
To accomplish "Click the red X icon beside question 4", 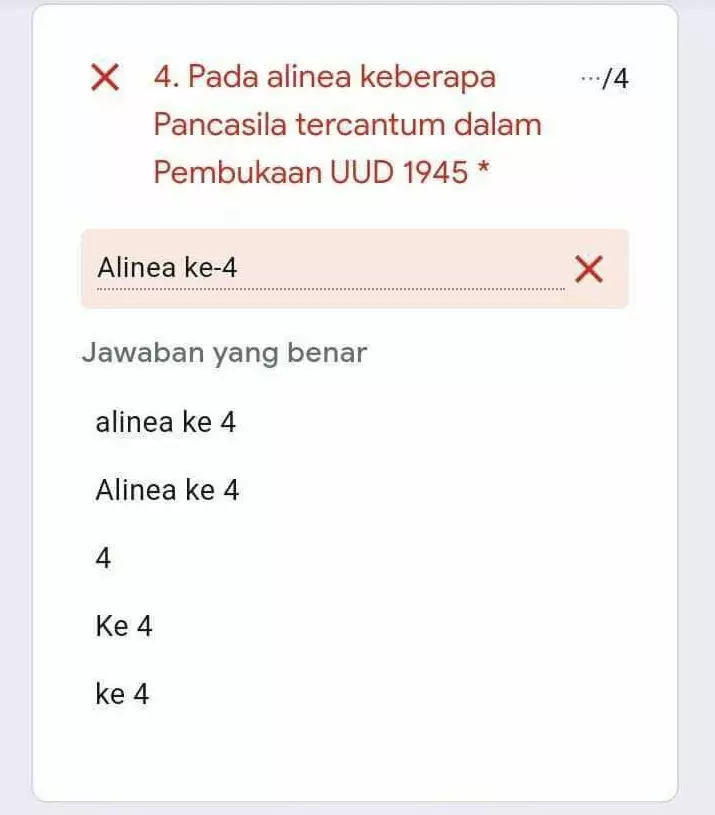I will tap(104, 77).
